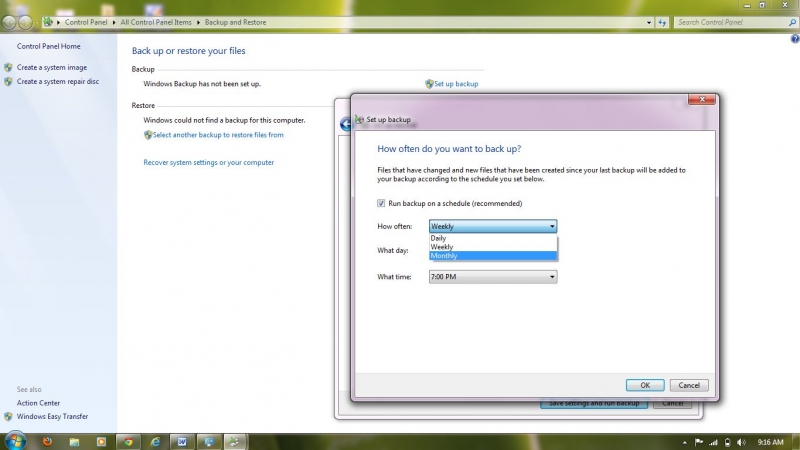
Task: Choose Monthly in the dropdown list
Action: pyautogui.click(x=444, y=256)
